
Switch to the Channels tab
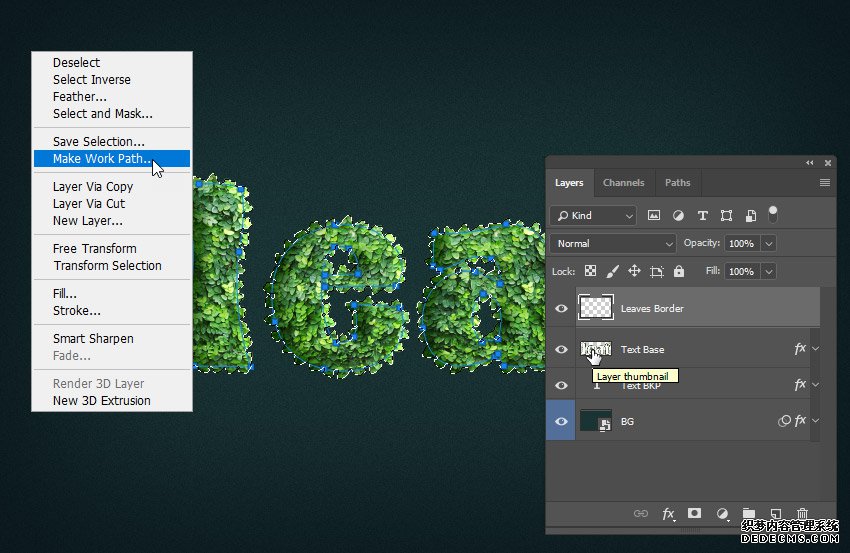tap(623, 183)
